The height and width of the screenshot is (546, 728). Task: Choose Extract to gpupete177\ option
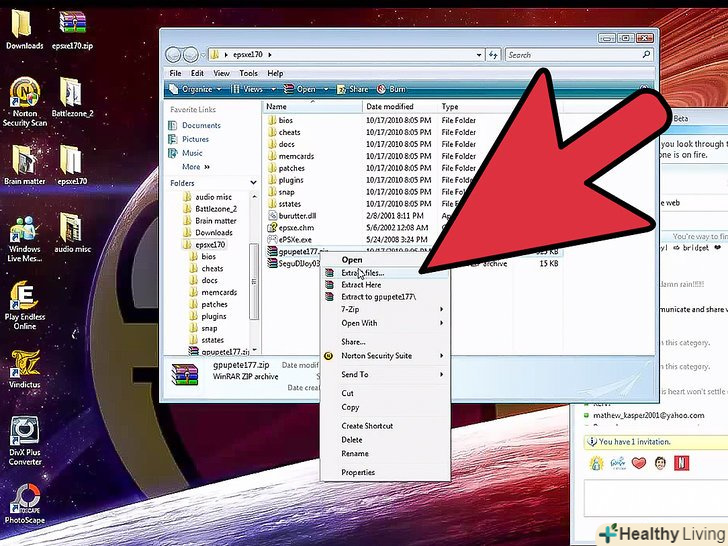point(385,297)
